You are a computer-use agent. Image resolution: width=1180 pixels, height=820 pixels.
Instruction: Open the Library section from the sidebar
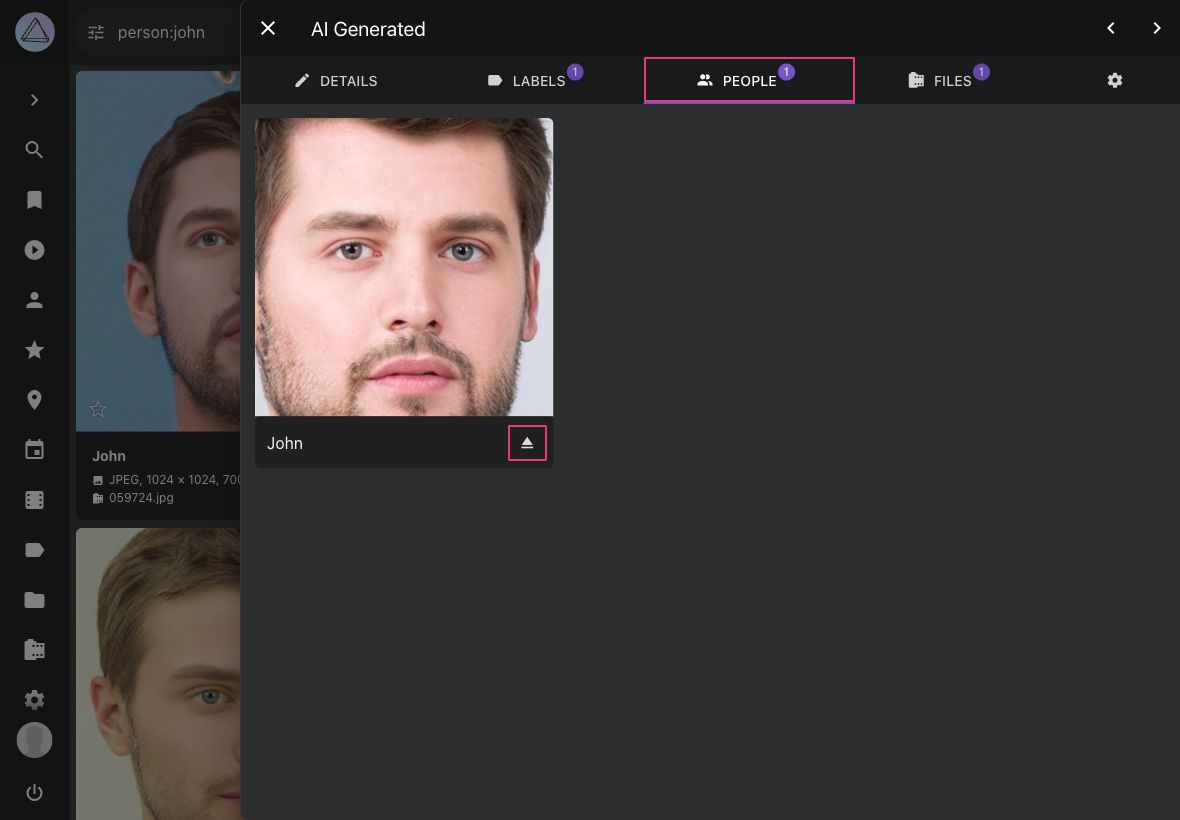(x=34, y=649)
